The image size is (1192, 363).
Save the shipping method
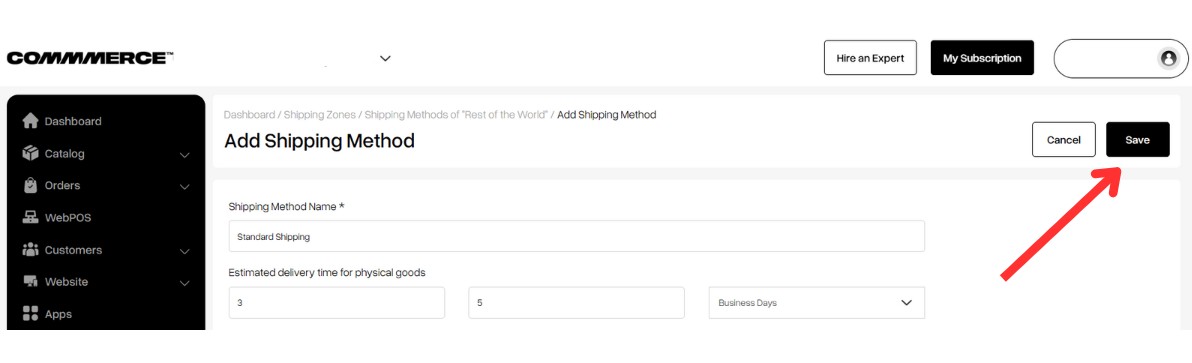[1137, 140]
